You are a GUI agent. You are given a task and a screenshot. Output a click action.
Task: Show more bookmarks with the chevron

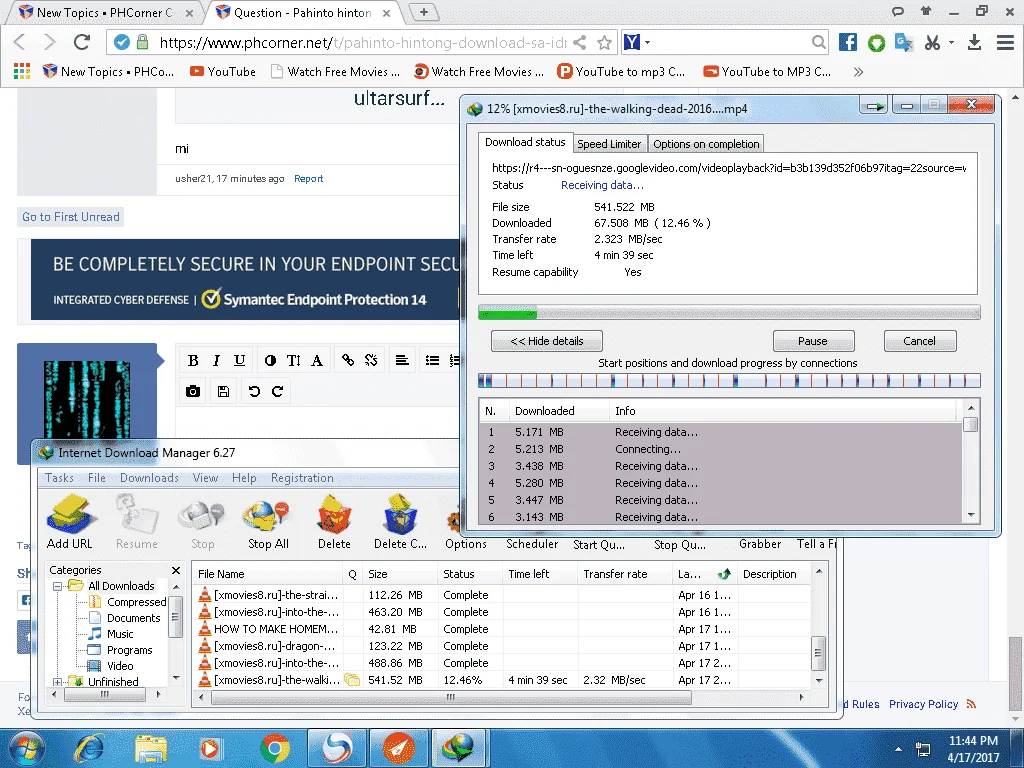click(x=858, y=72)
